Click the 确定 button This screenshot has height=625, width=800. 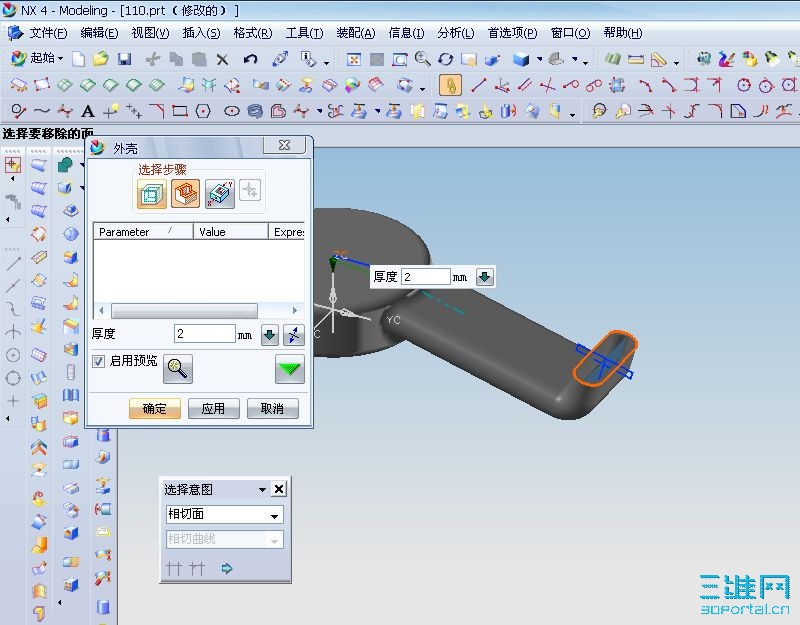tap(155, 409)
